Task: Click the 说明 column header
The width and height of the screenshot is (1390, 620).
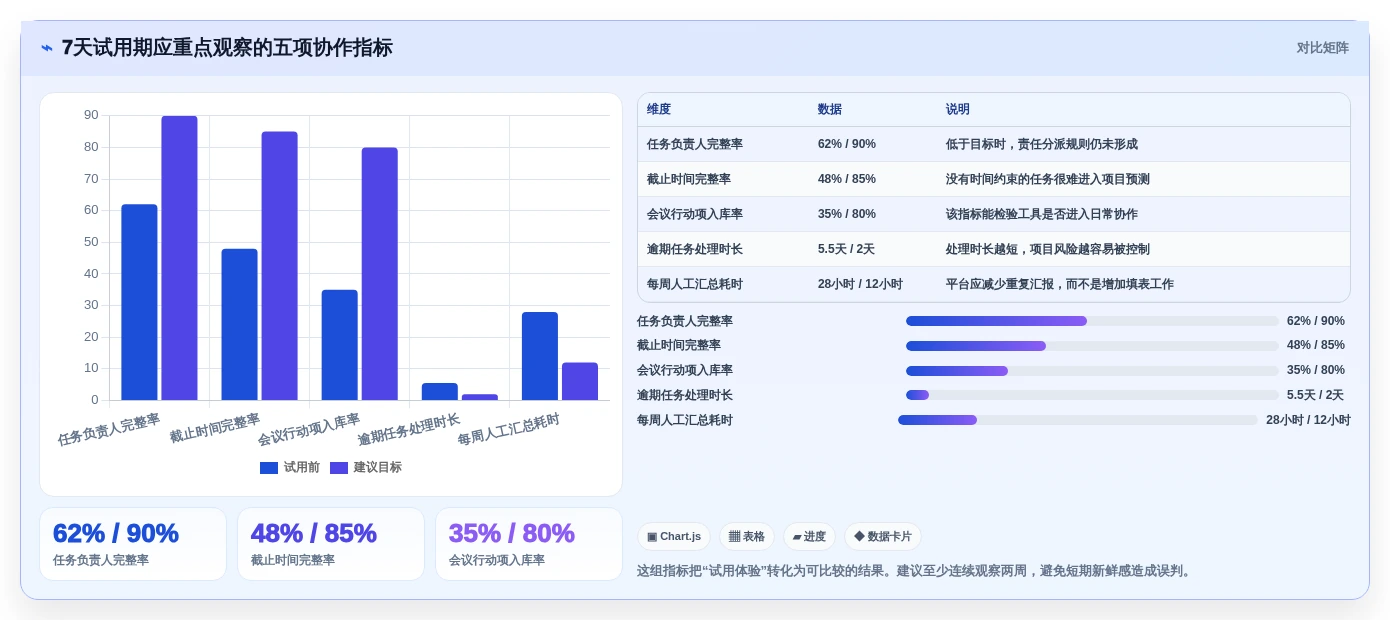Action: [958, 109]
